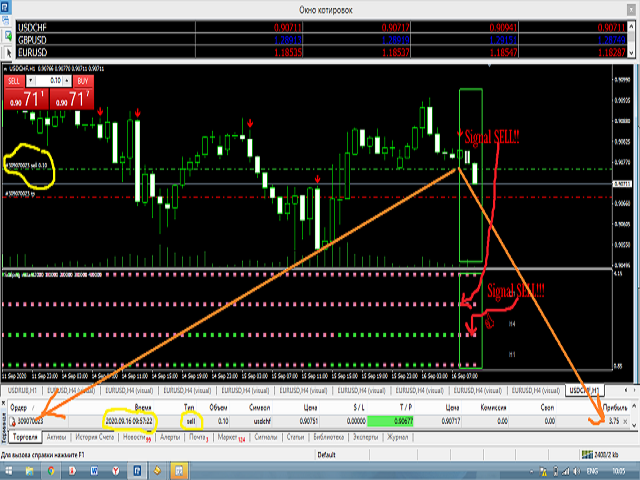Open the История Счета tab
Screen dimensions: 640x480
coord(95,437)
